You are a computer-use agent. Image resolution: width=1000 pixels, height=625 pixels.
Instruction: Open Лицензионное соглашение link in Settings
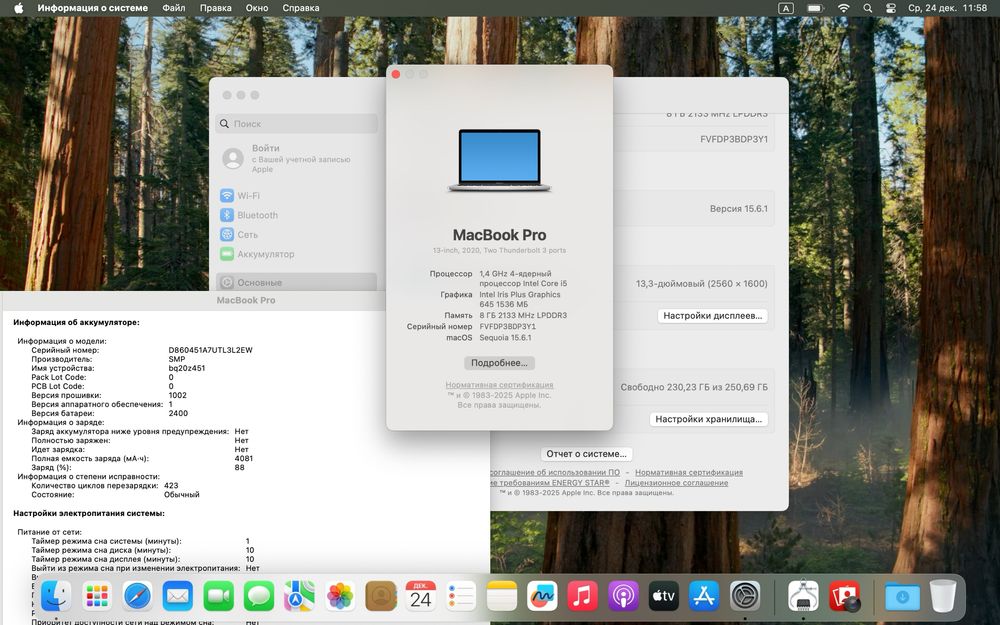coord(676,483)
